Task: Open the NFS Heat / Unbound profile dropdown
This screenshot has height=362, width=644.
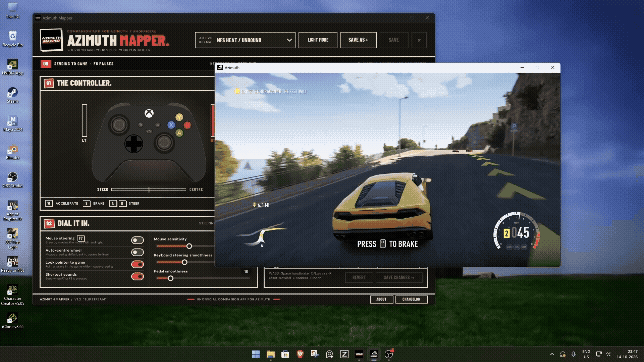Action: click(x=245, y=40)
